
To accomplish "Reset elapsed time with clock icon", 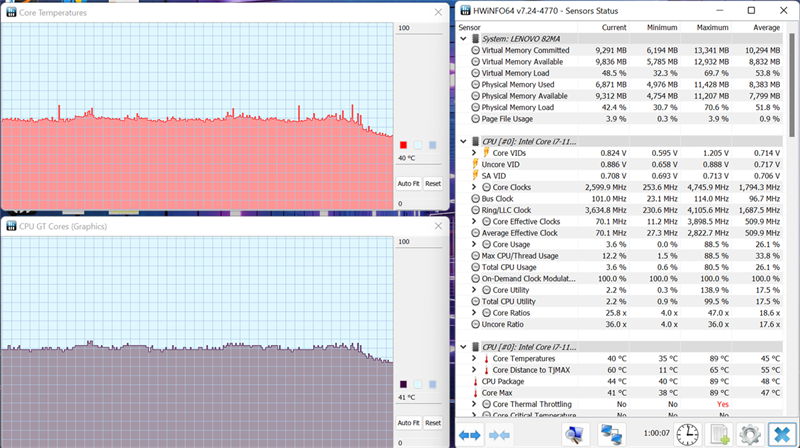I will 687,435.
